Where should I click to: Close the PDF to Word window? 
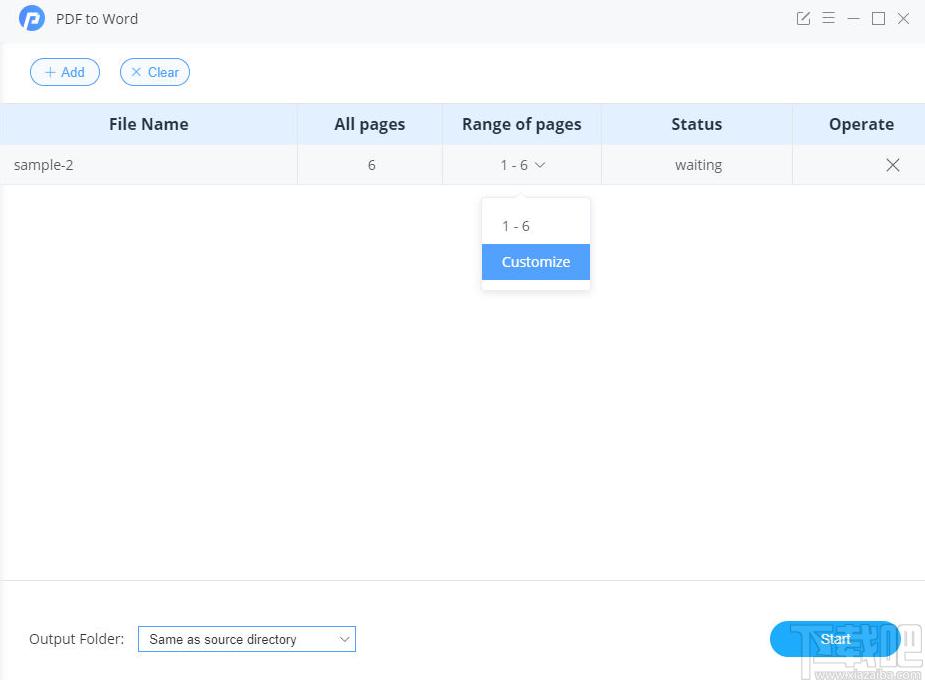click(x=903, y=18)
